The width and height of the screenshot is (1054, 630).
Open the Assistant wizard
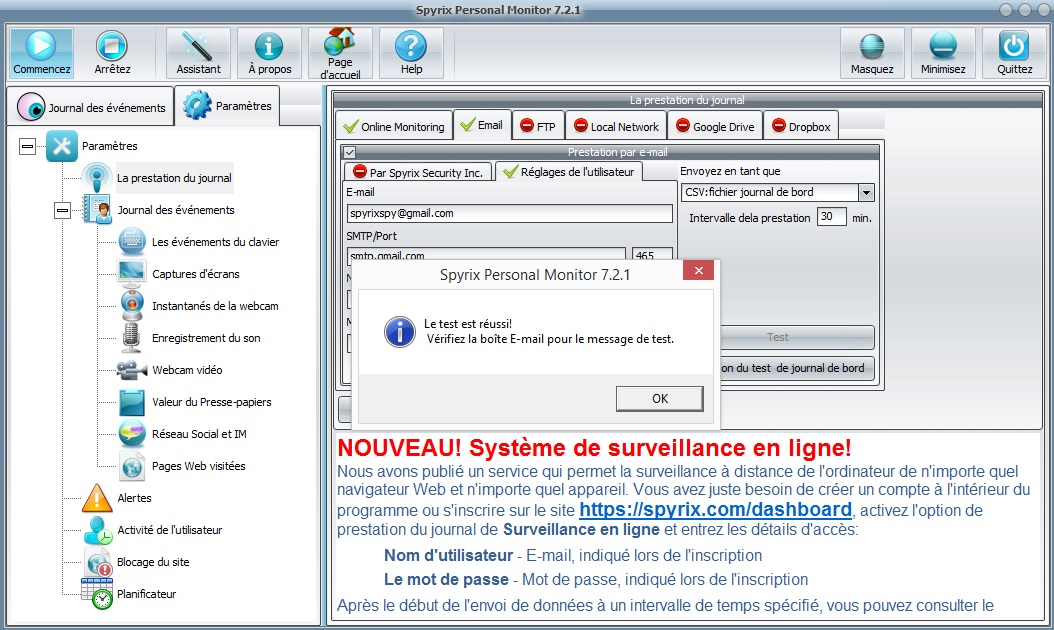pyautogui.click(x=198, y=52)
